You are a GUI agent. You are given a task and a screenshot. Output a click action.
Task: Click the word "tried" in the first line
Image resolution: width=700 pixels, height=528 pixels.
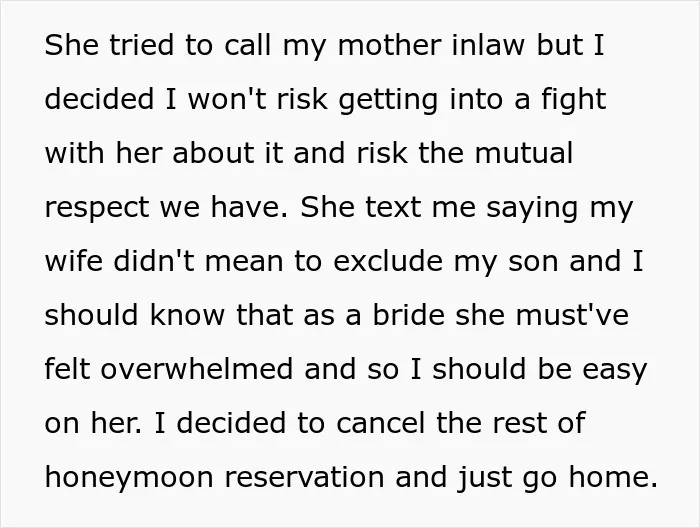(142, 45)
